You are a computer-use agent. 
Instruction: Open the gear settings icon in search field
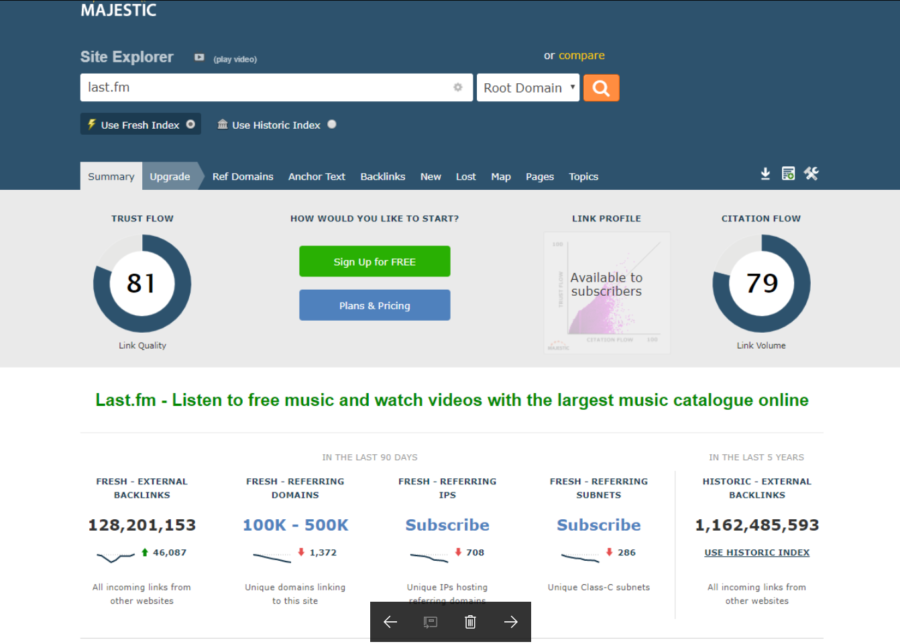click(457, 87)
